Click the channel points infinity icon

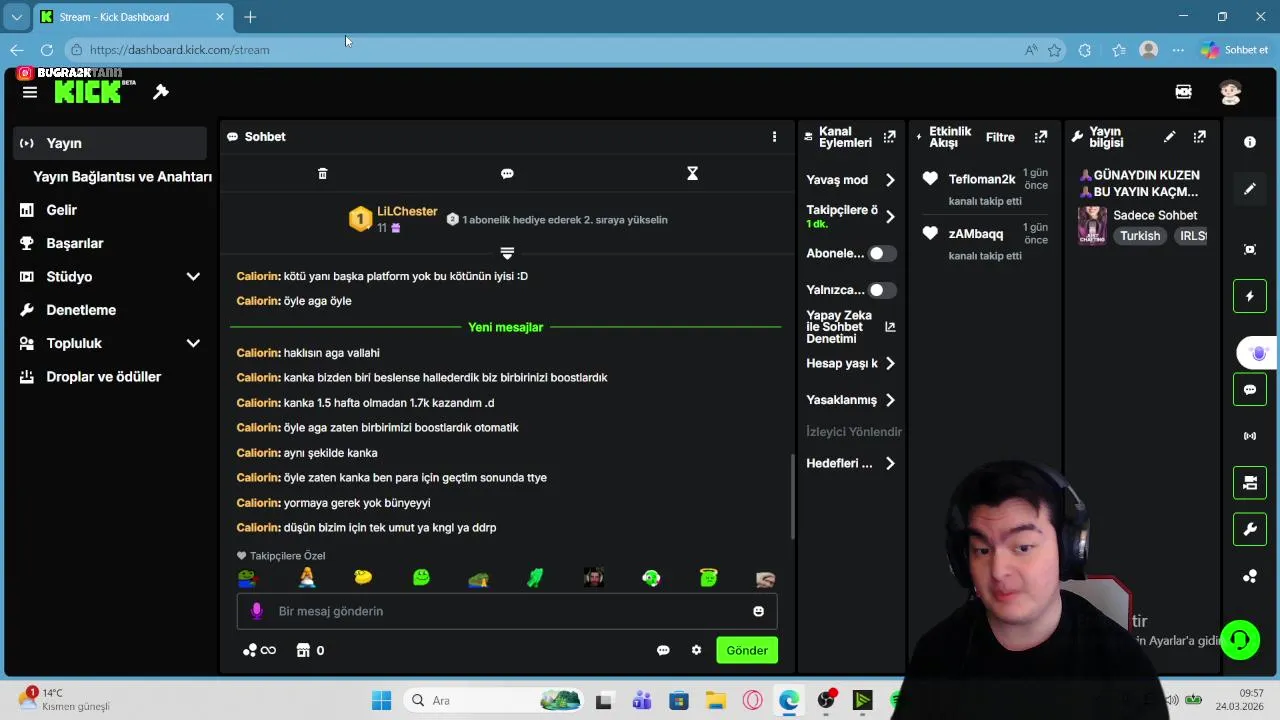click(x=259, y=650)
